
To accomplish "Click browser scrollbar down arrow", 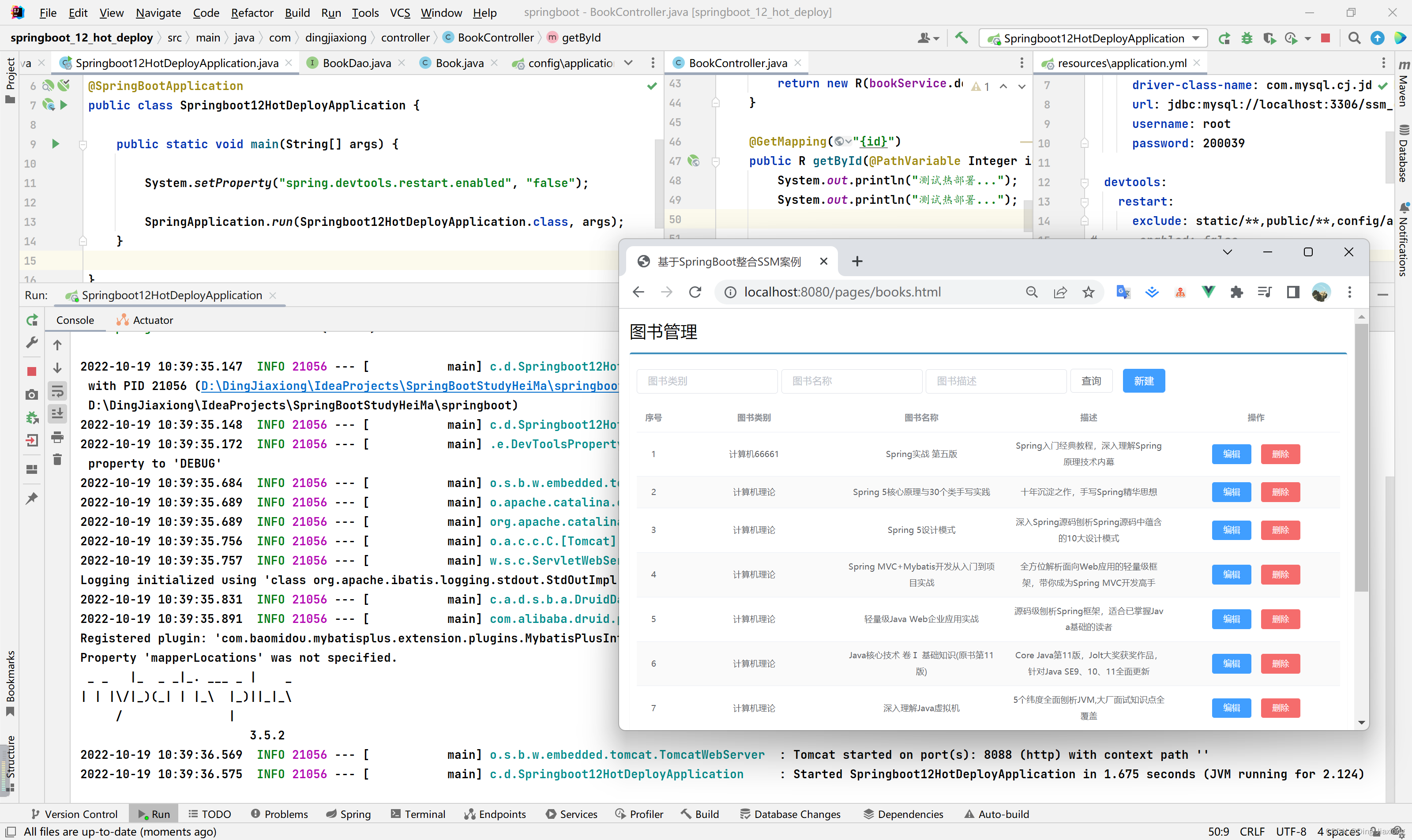I will (x=1361, y=723).
